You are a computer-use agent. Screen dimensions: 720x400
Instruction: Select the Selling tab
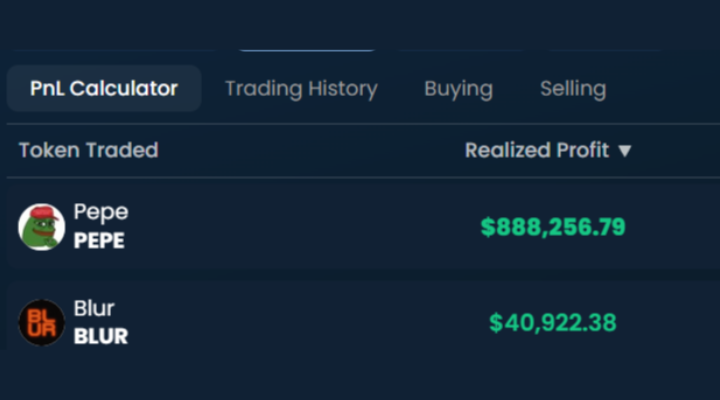coord(573,88)
